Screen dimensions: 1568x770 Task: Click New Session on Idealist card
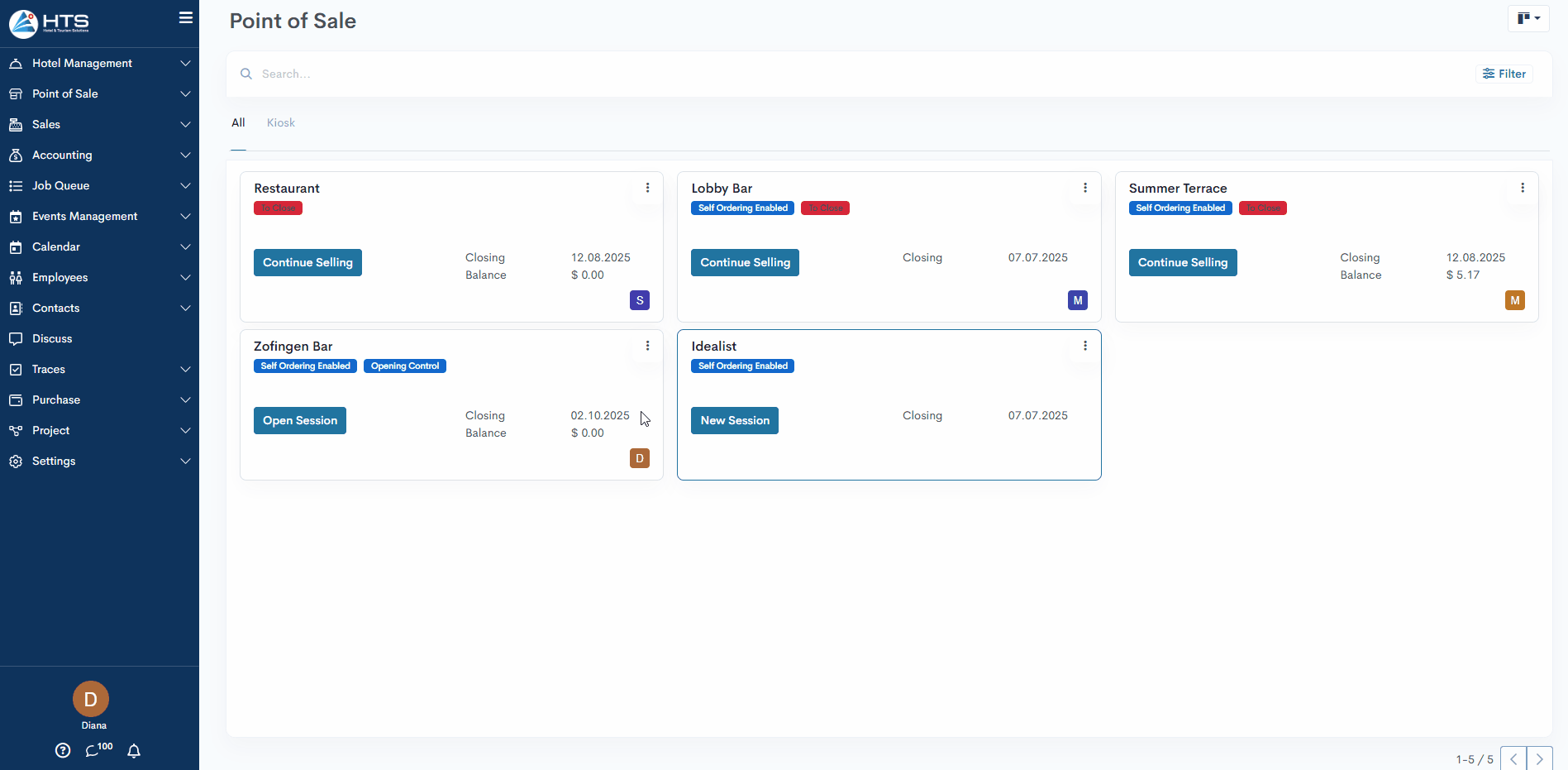click(734, 420)
